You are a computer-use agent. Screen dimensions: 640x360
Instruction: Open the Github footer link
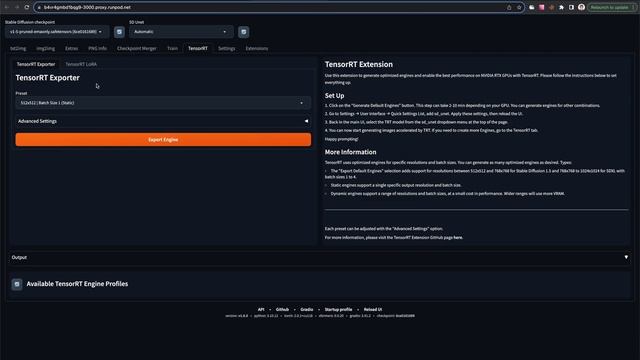[282, 309]
